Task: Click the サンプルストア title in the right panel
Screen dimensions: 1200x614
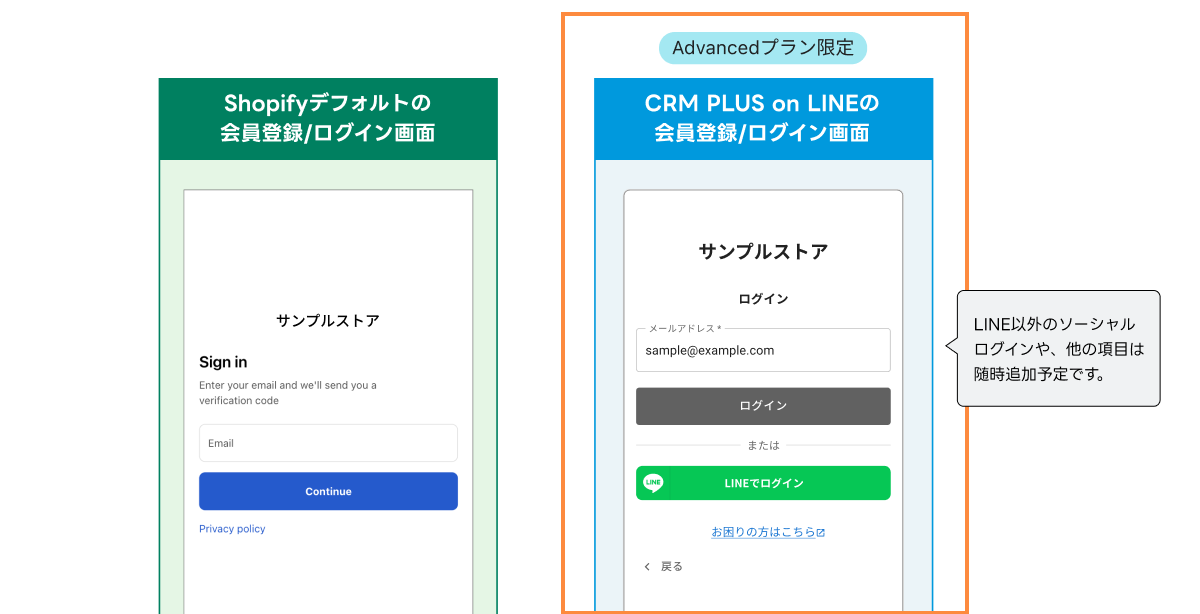Action: tap(763, 252)
